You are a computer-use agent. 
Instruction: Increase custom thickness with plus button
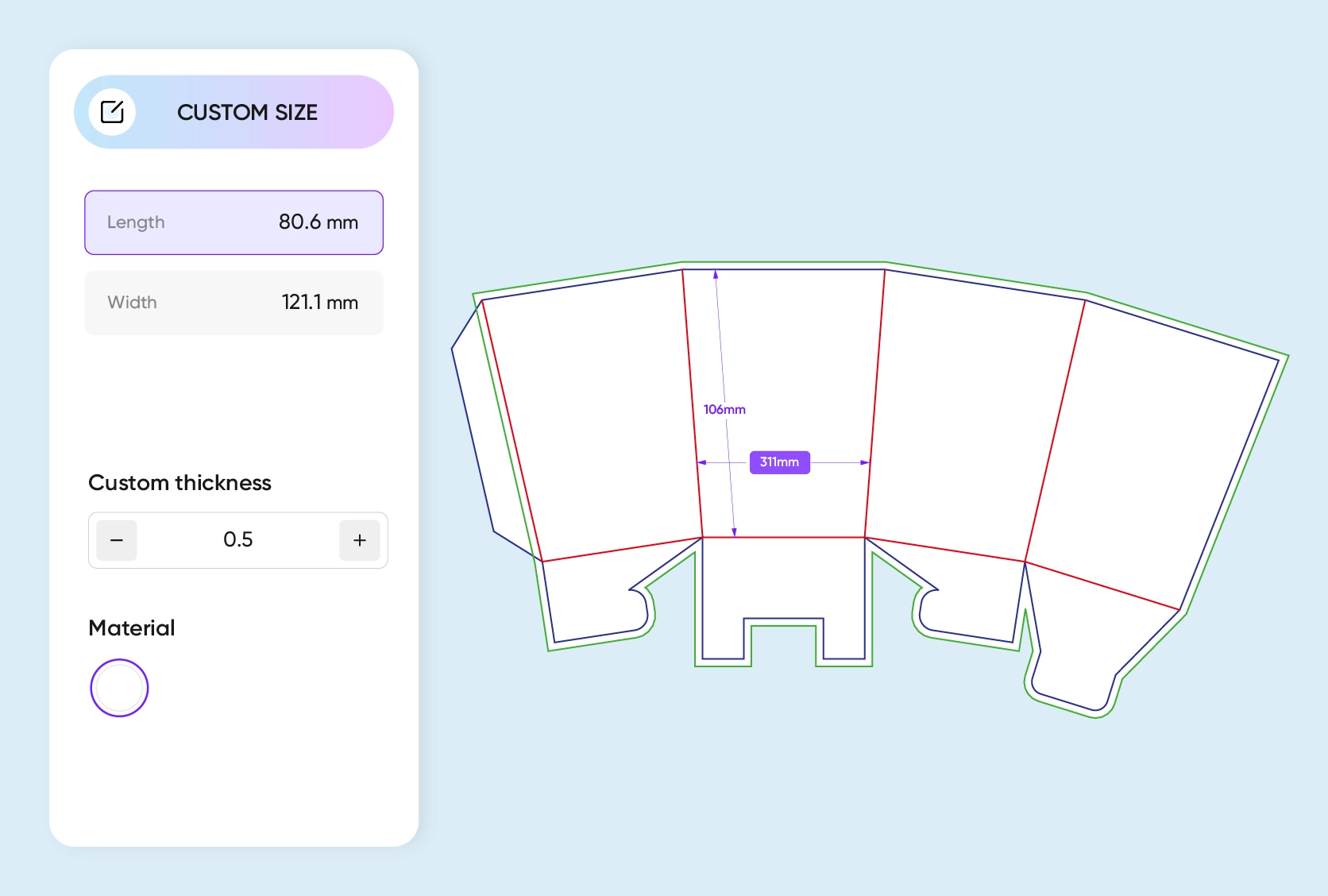(359, 540)
